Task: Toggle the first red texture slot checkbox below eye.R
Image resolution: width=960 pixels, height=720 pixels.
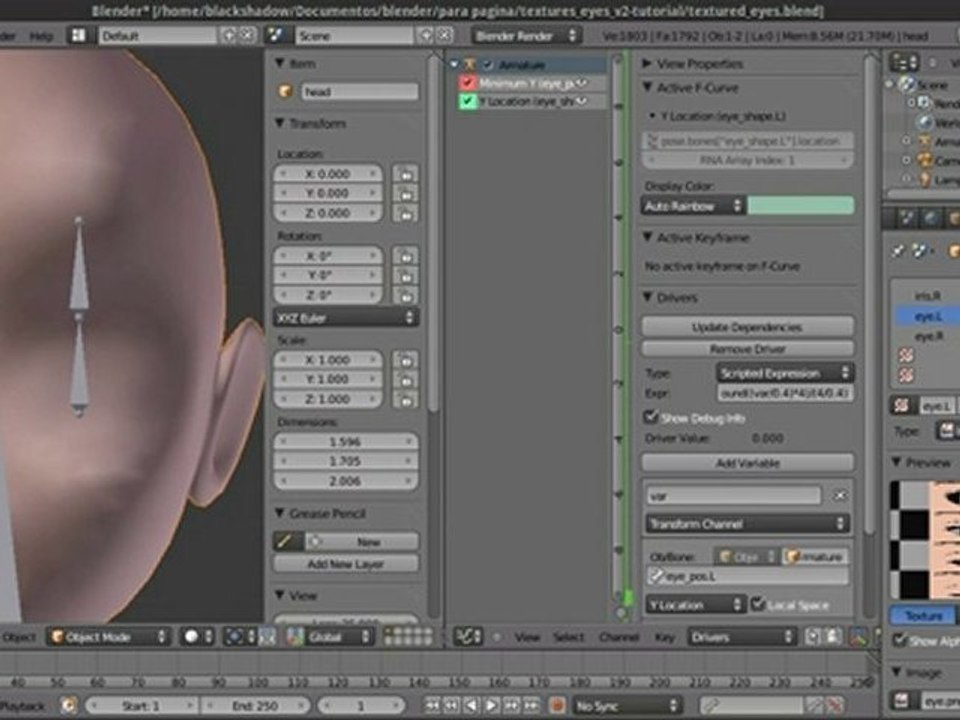Action: pos(906,355)
